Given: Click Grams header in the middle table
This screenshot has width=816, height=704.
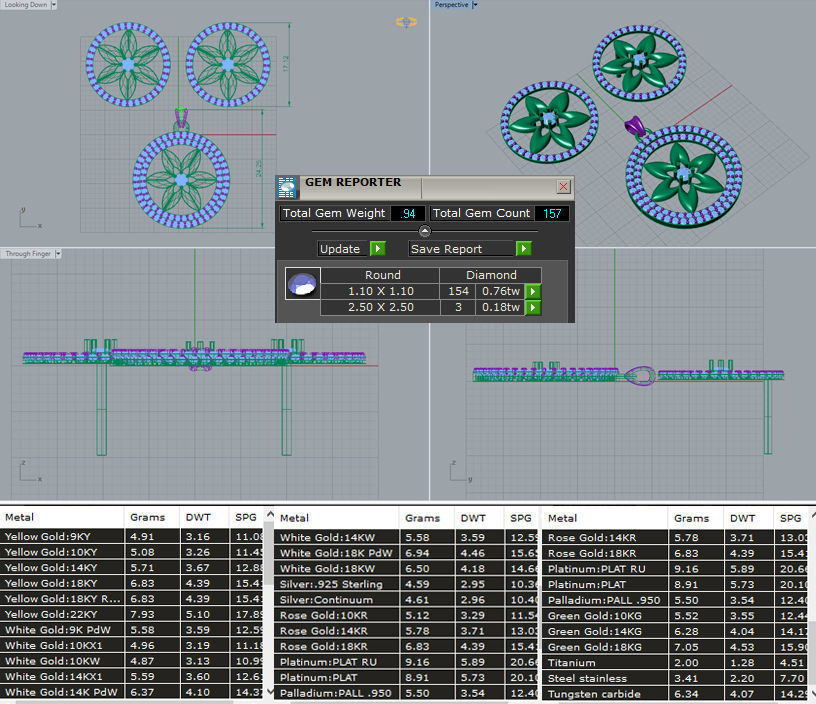Looking at the screenshot, I should coord(422,518).
